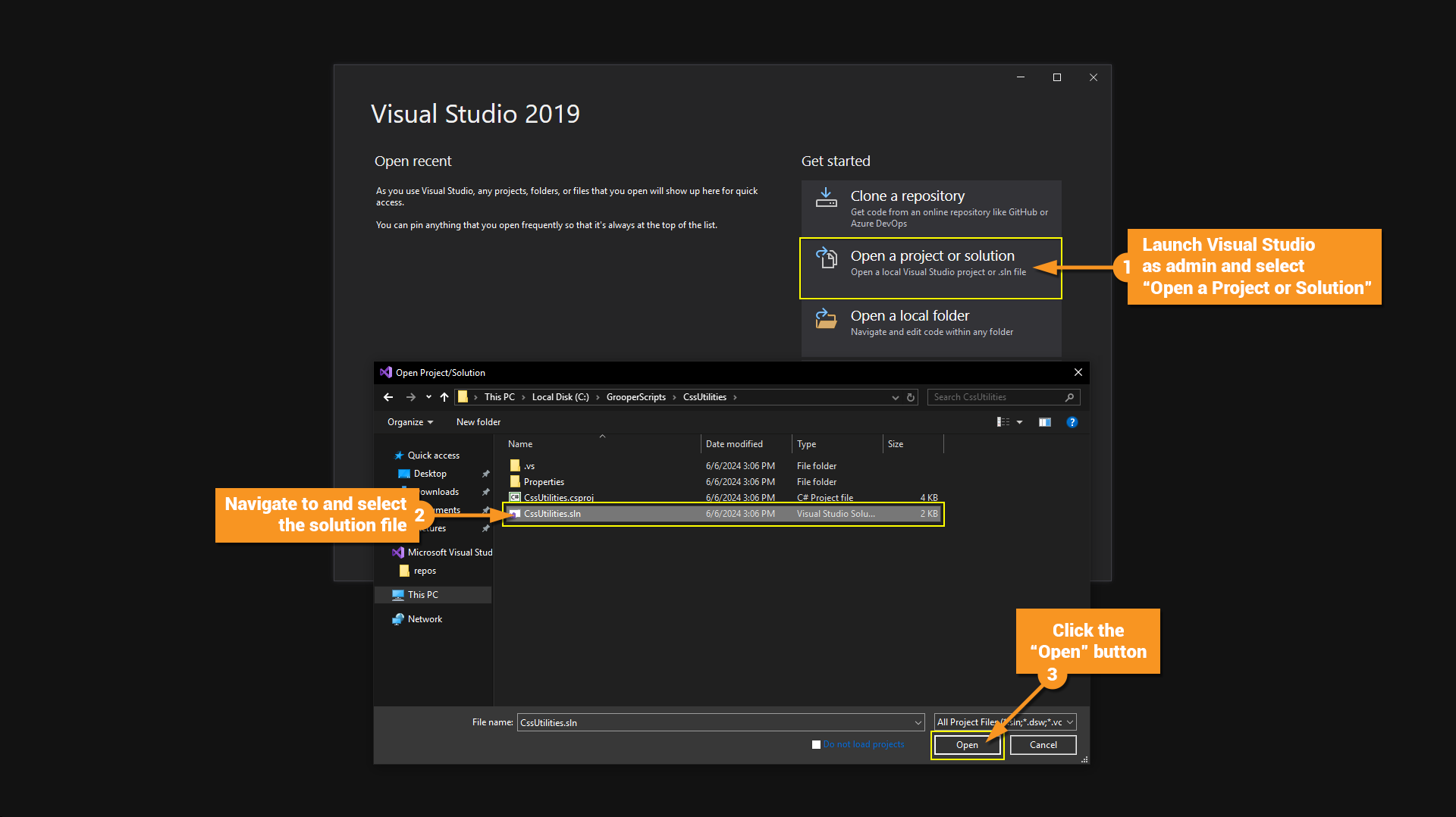Click the search magnifier in the Search CssUtilities box
The image size is (1456, 817).
(x=1069, y=397)
